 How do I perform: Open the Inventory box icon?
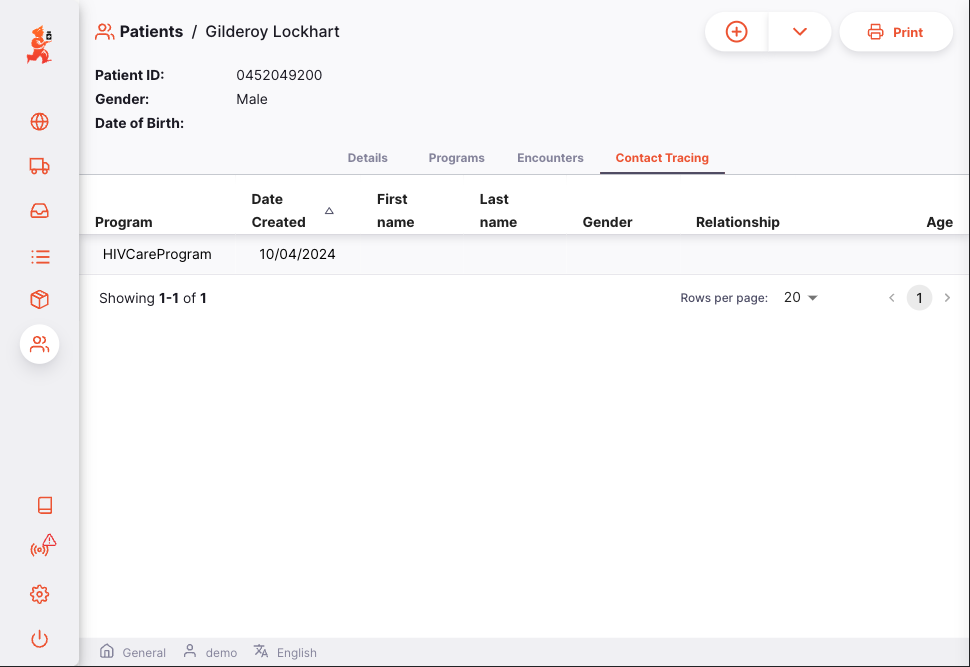(40, 300)
